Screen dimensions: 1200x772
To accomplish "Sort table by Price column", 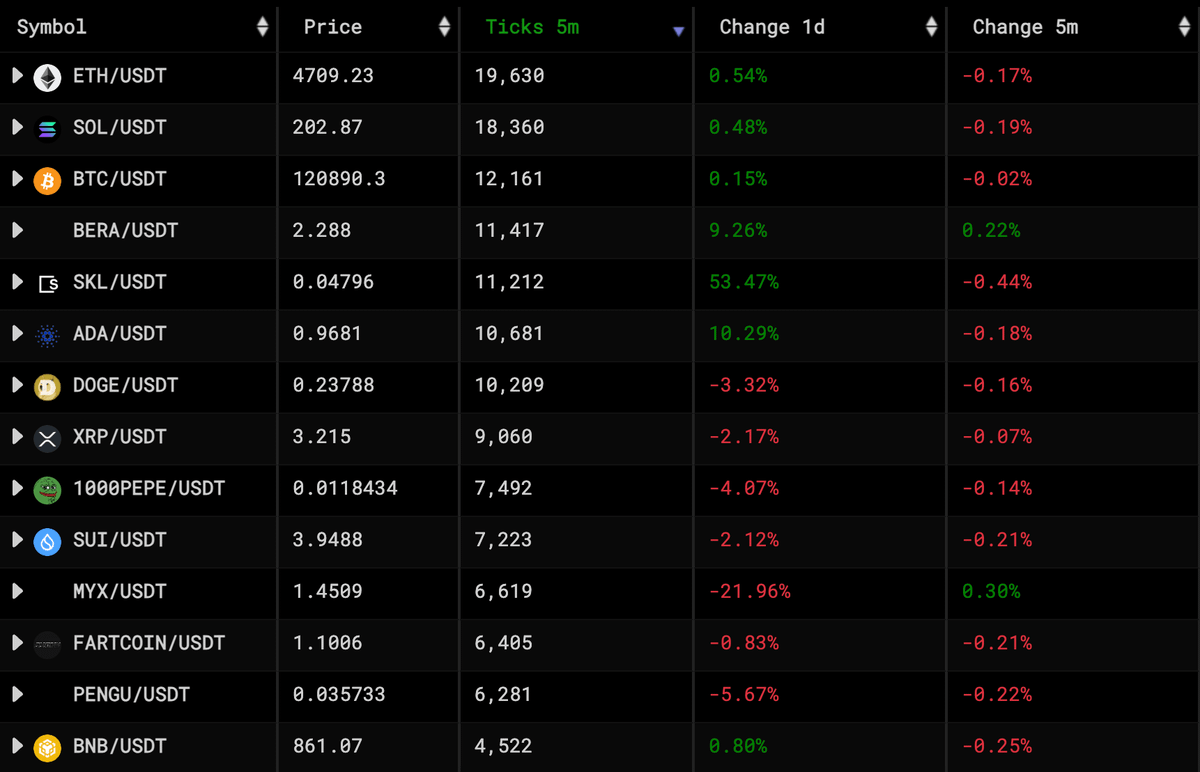I will pos(444,27).
